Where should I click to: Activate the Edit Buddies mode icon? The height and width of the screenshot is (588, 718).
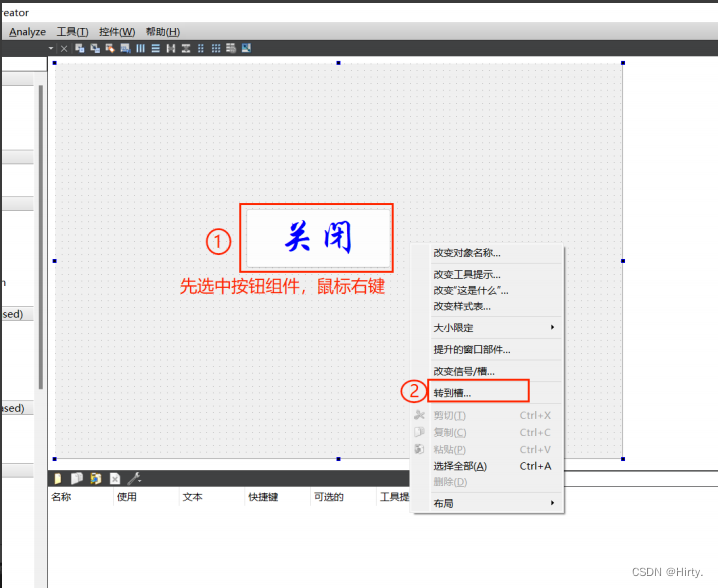click(110, 48)
